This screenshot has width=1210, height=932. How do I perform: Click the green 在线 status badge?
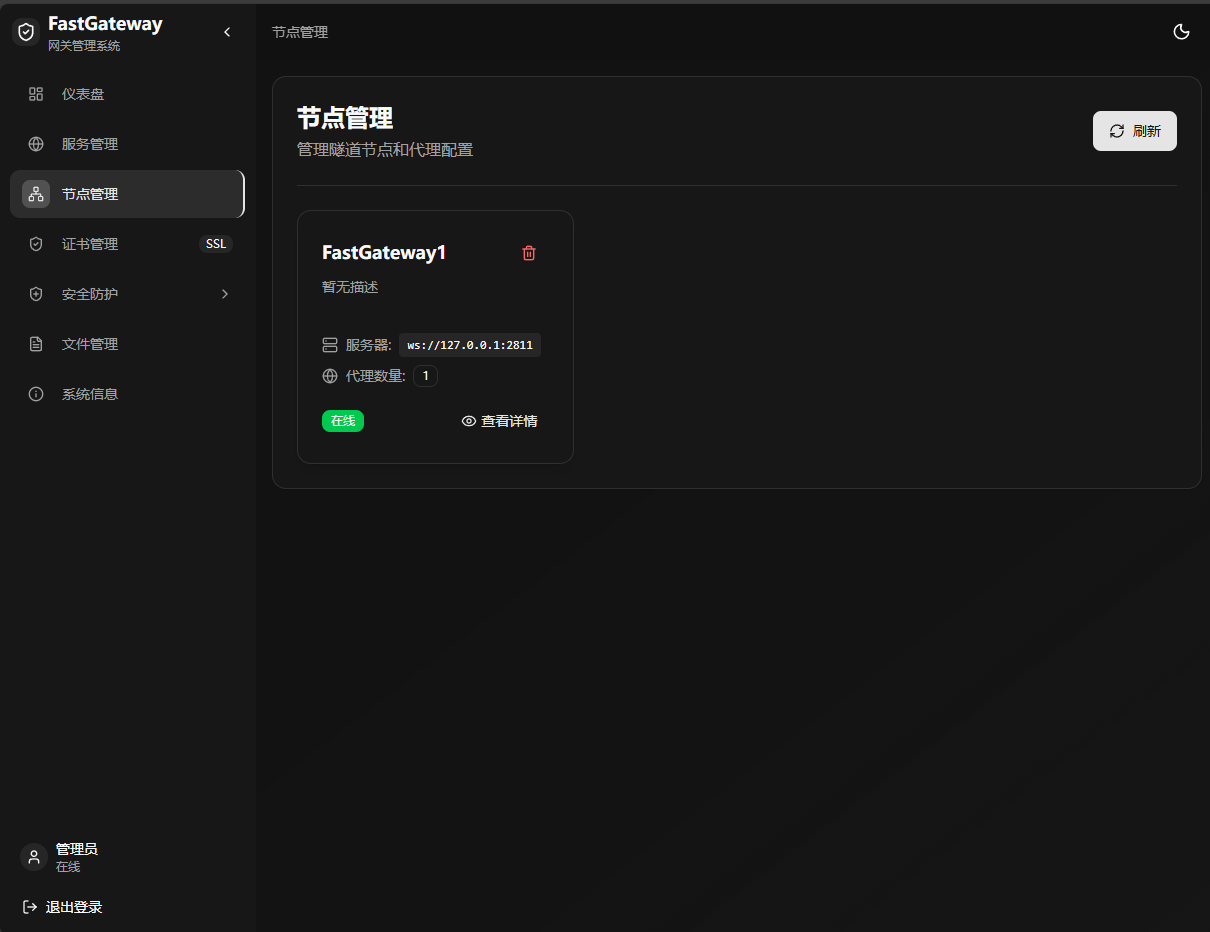coord(343,421)
